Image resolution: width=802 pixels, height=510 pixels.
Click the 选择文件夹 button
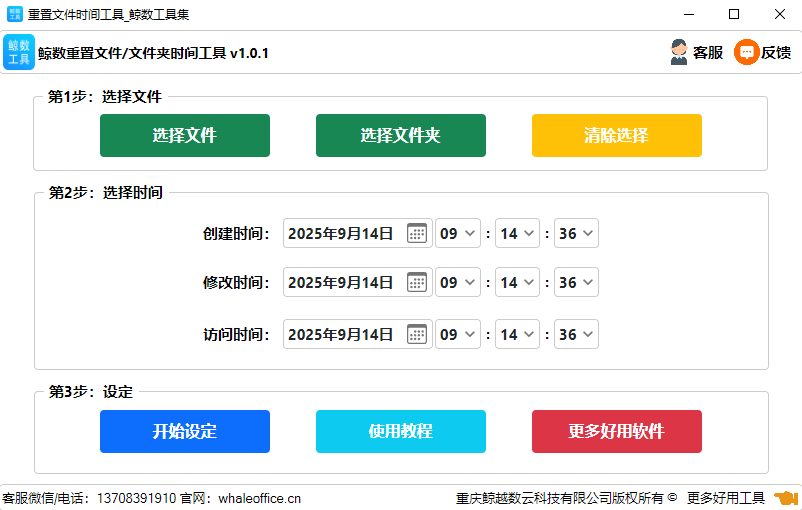coord(400,136)
